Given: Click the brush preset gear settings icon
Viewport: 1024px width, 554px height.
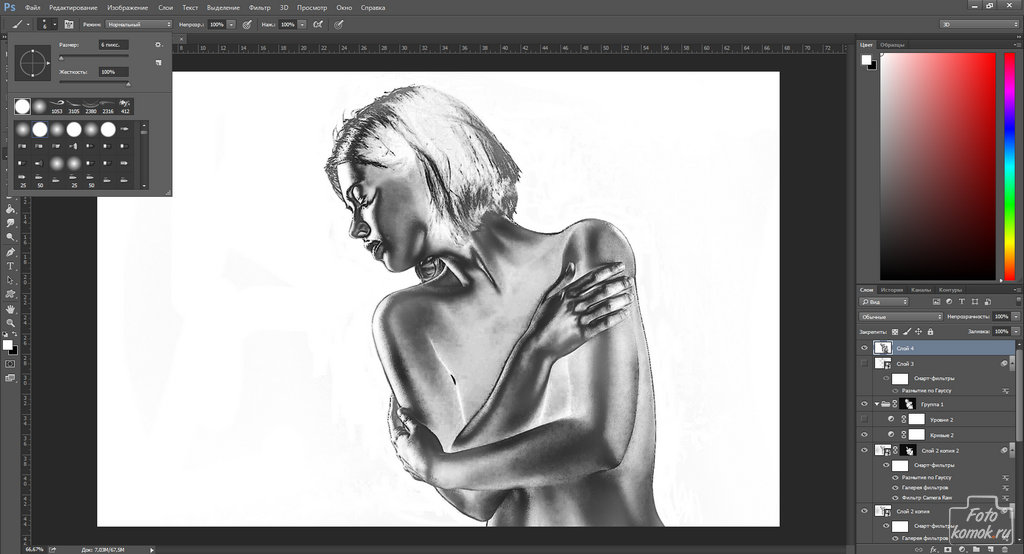Looking at the screenshot, I should tap(158, 45).
